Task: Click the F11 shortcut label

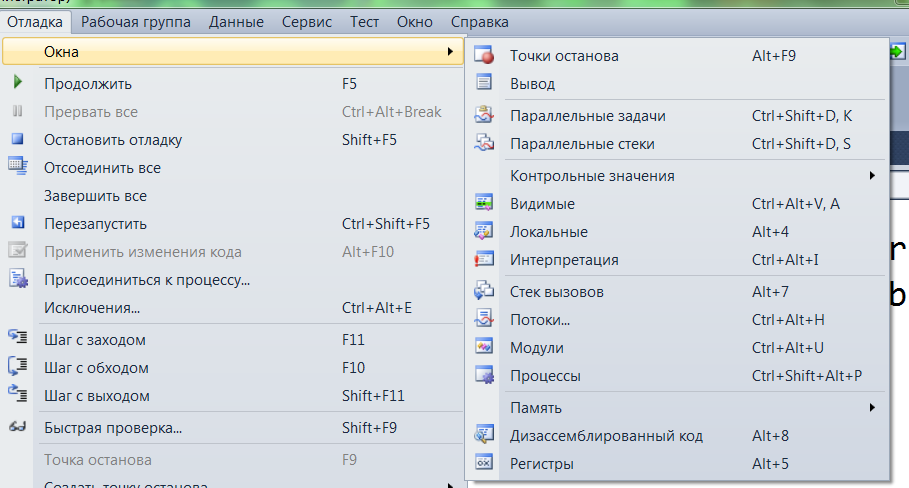Action: click(353, 340)
